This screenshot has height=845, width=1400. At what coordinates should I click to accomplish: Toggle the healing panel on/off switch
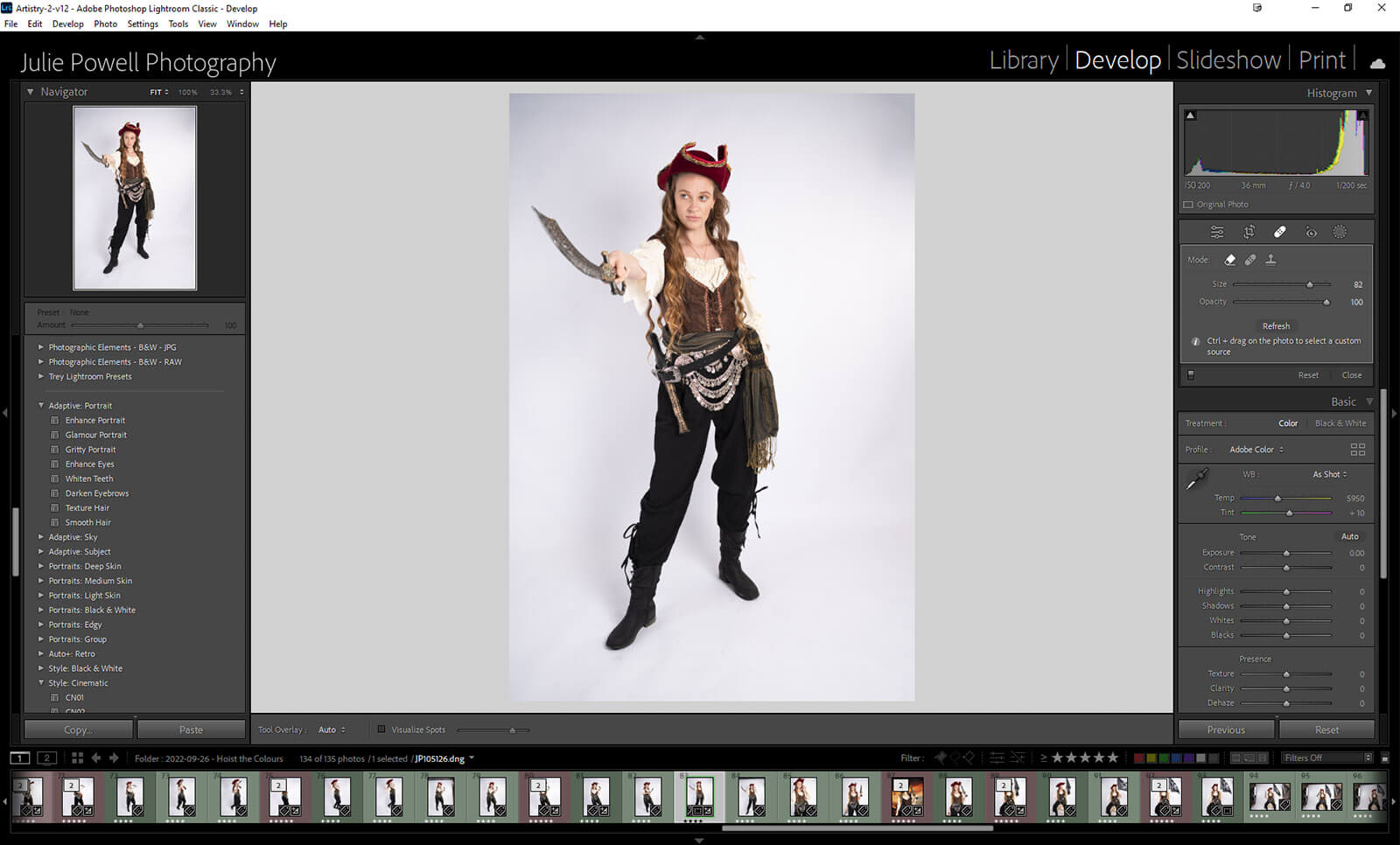coord(1191,375)
